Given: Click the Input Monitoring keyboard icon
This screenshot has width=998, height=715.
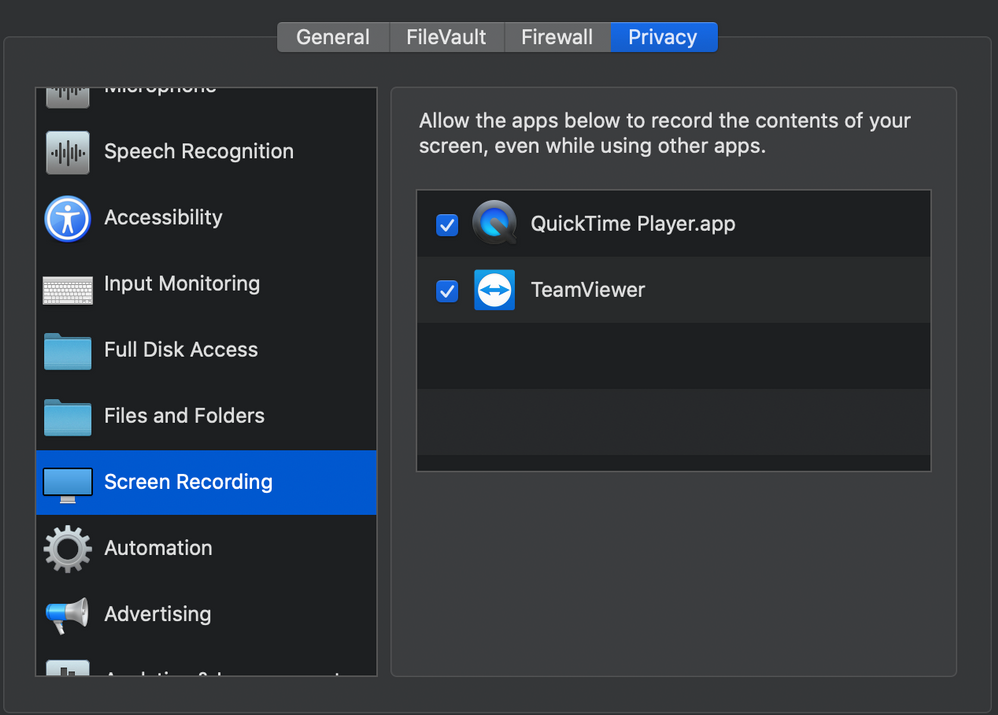Looking at the screenshot, I should pyautogui.click(x=67, y=290).
